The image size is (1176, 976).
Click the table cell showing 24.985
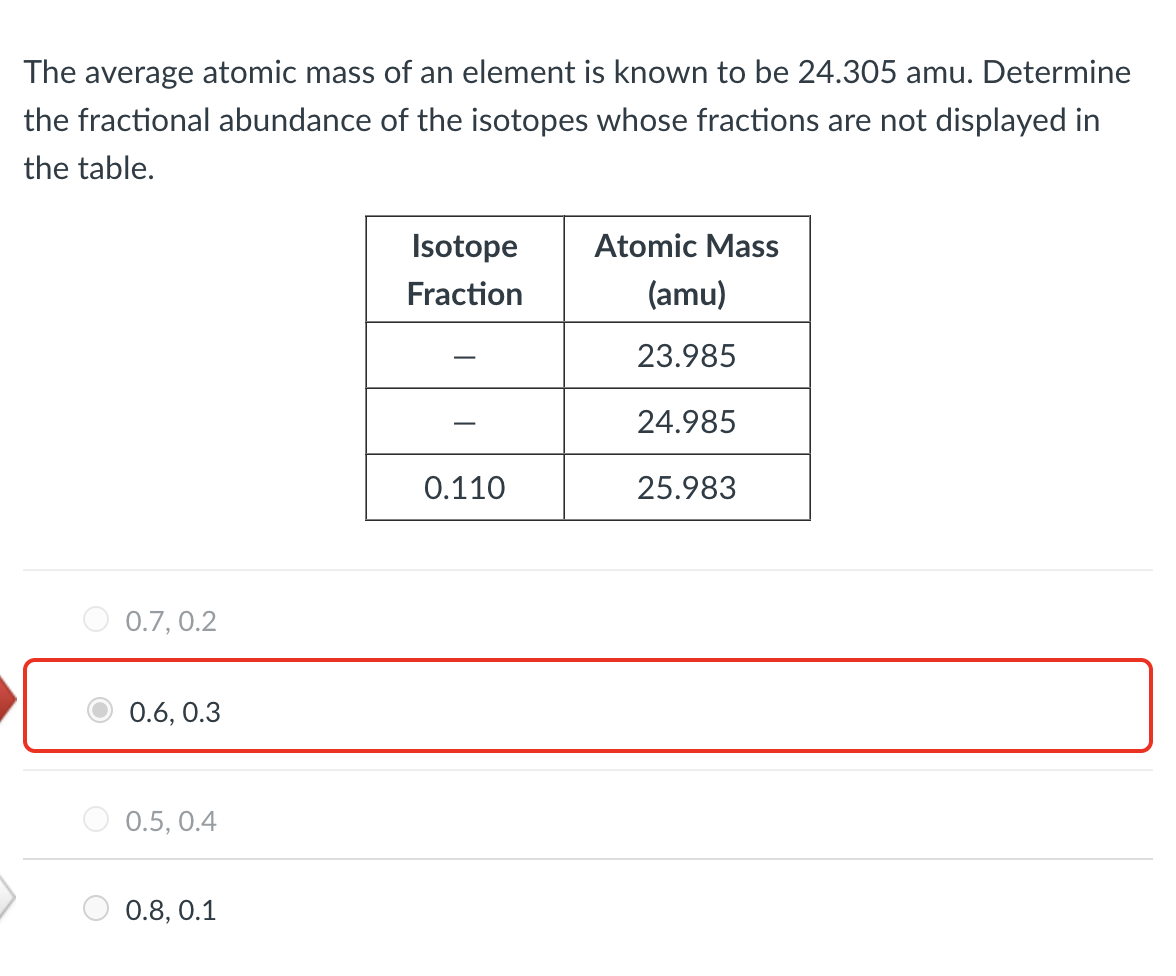(687, 421)
